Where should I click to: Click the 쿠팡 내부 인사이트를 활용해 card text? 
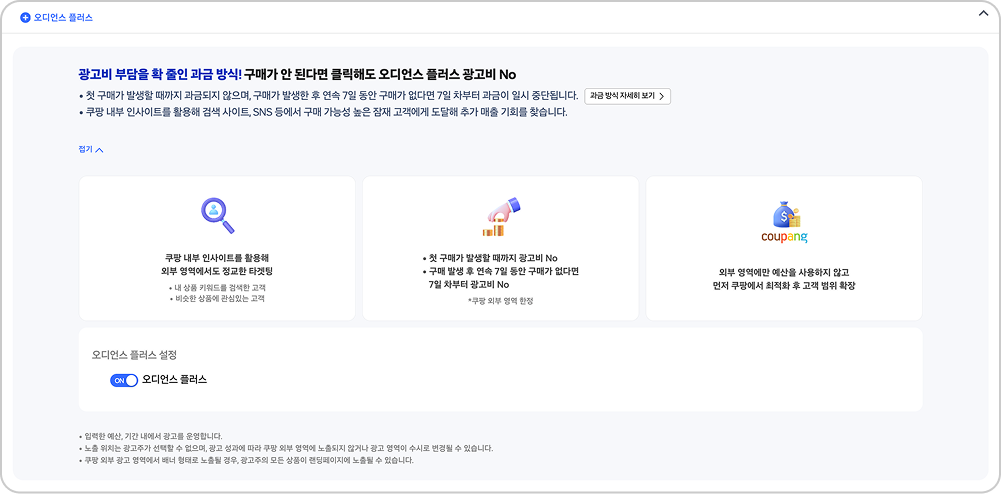217,257
